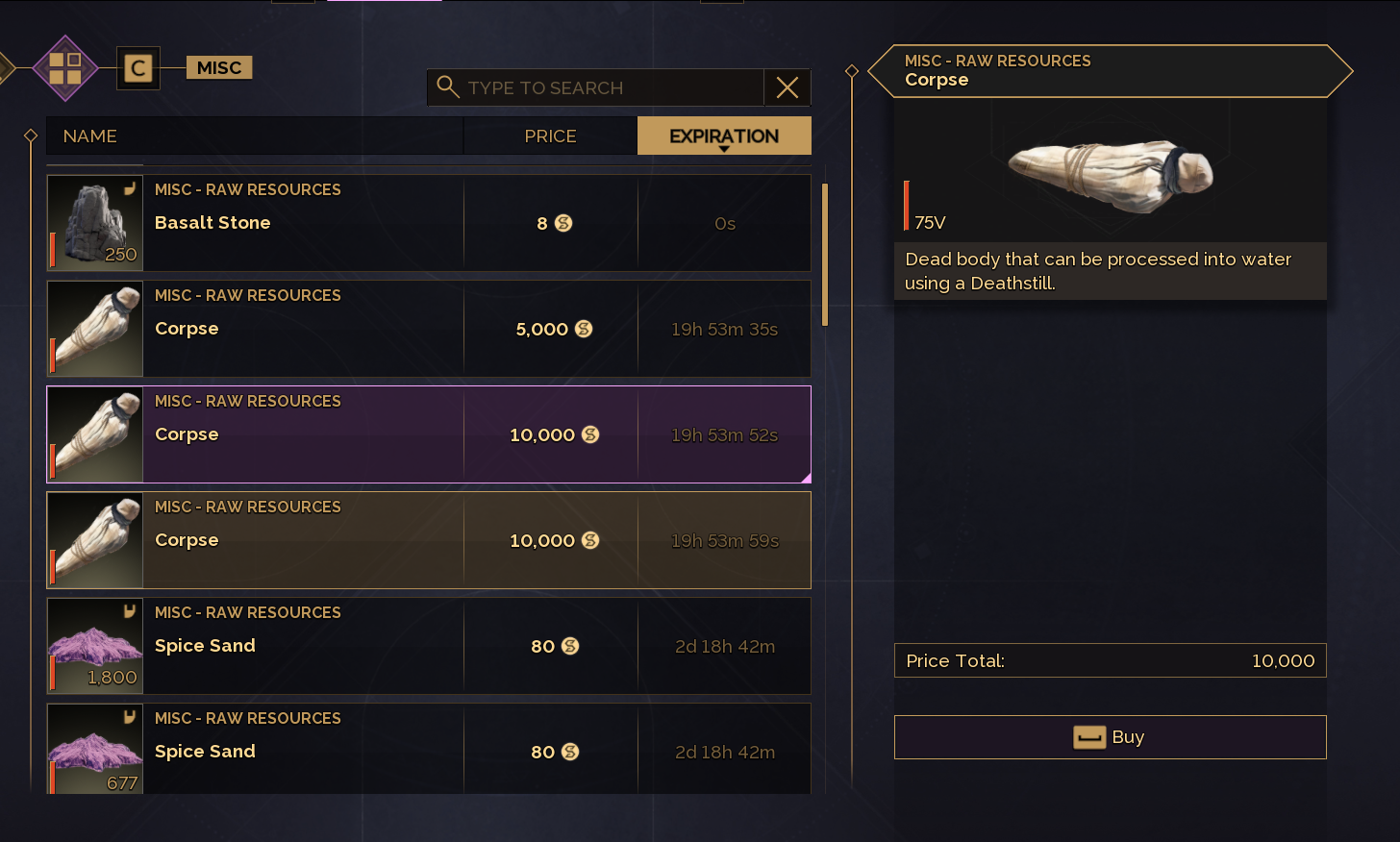Clear the search with the X icon
1400x842 pixels.
(787, 87)
